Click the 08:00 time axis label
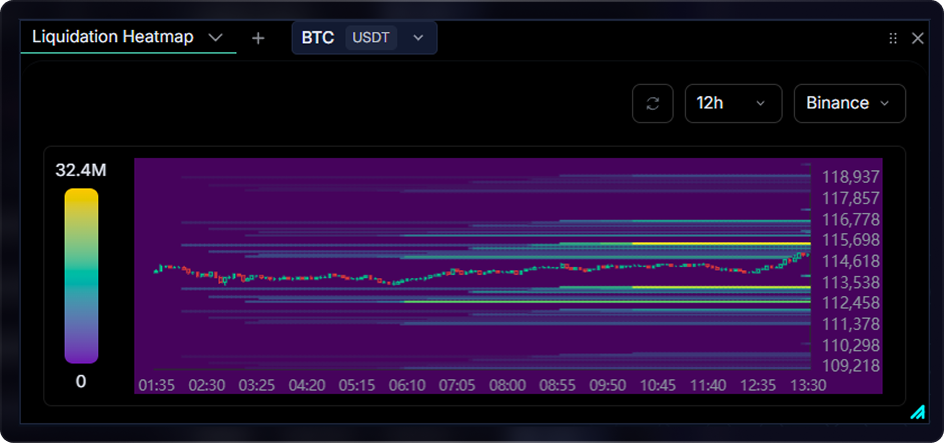This screenshot has width=944, height=443. 508,385
